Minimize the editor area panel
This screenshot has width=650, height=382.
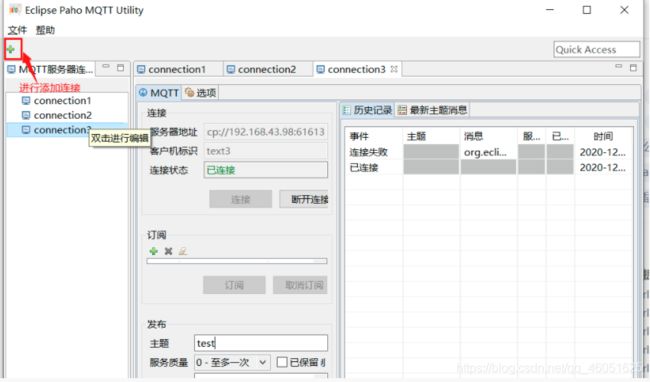619,66
